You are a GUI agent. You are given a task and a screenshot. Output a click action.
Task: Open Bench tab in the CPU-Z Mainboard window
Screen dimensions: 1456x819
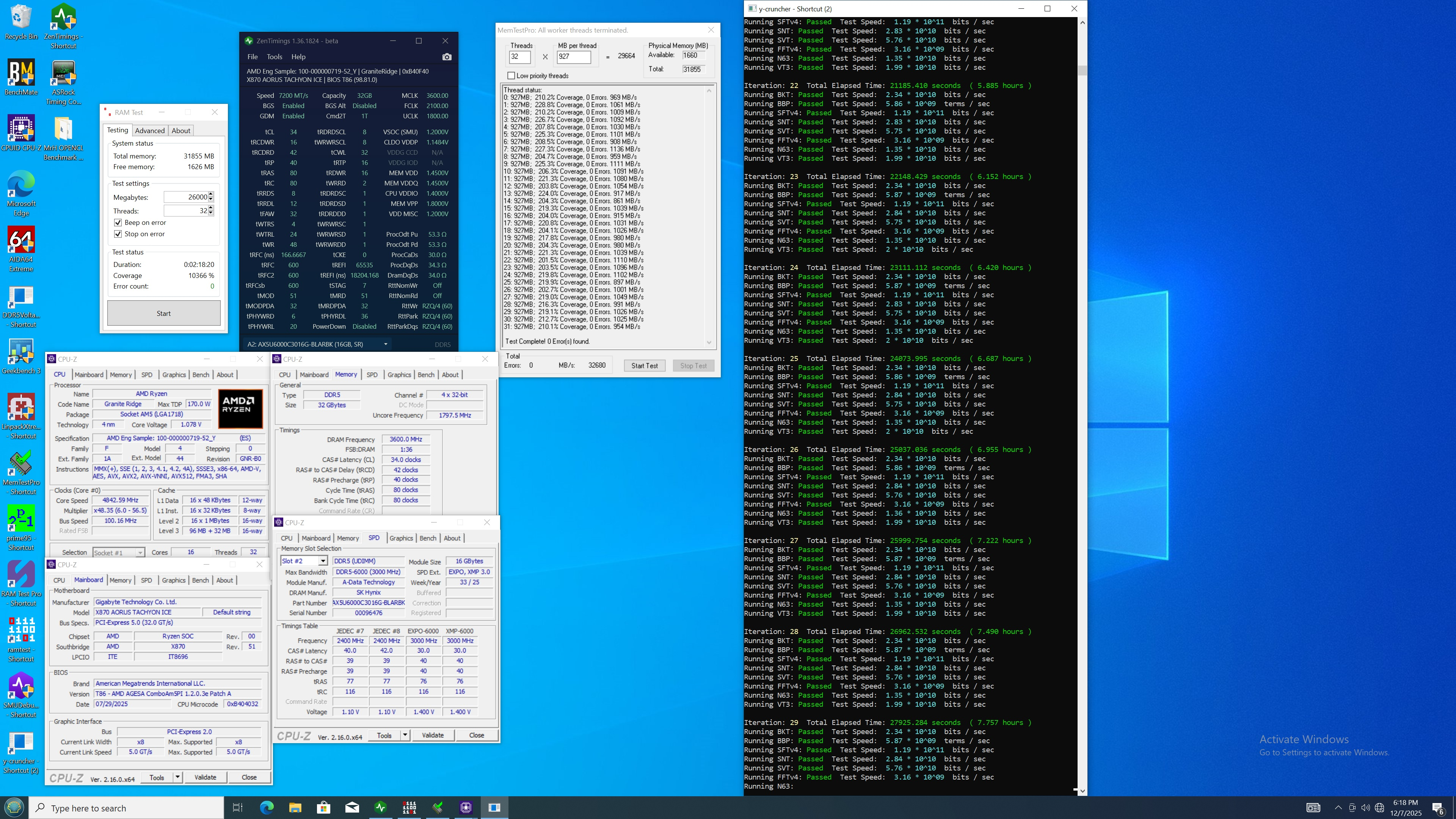click(x=200, y=581)
